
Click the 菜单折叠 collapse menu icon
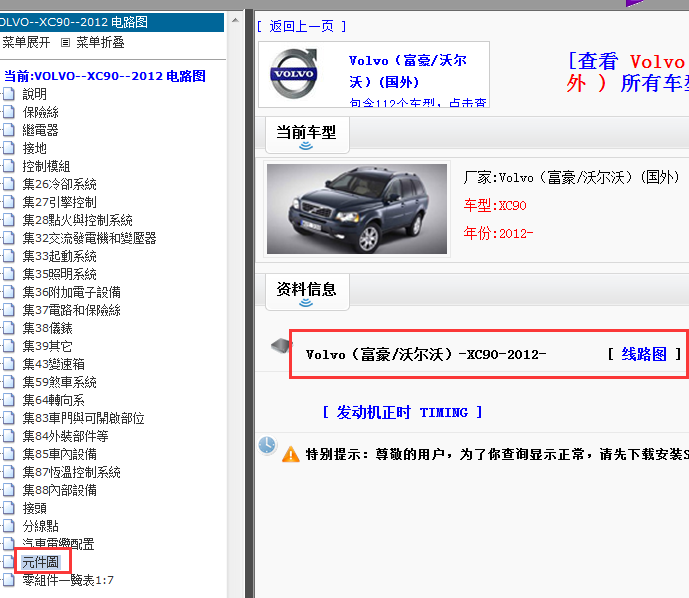point(65,43)
